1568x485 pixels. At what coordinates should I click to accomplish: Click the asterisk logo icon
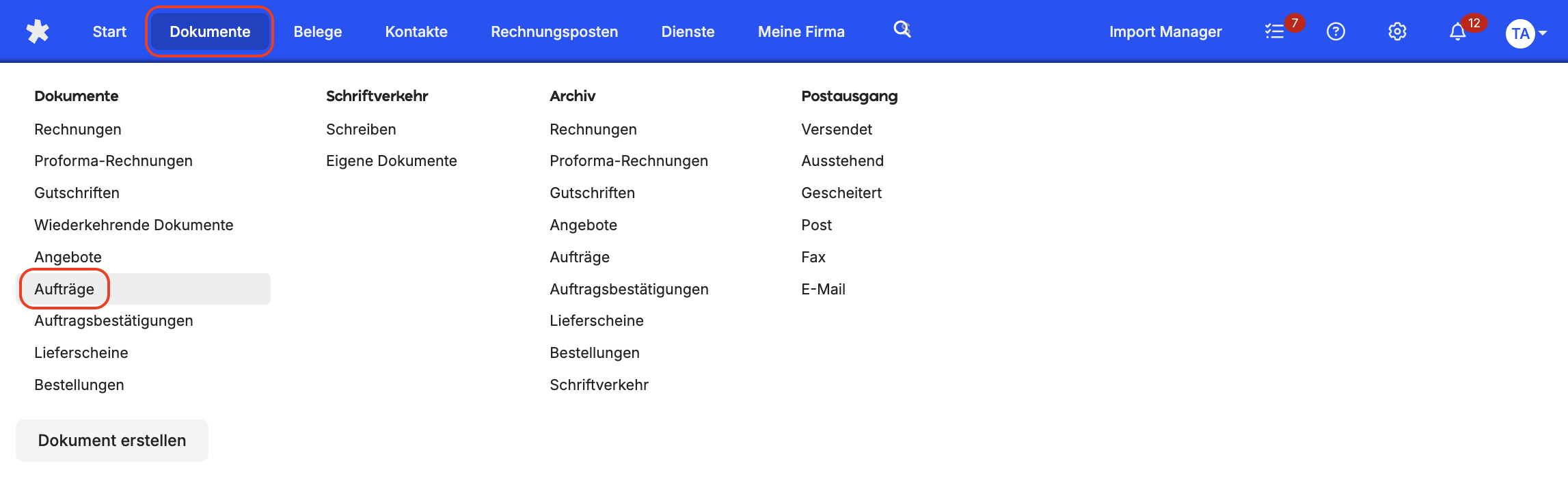pyautogui.click(x=38, y=31)
